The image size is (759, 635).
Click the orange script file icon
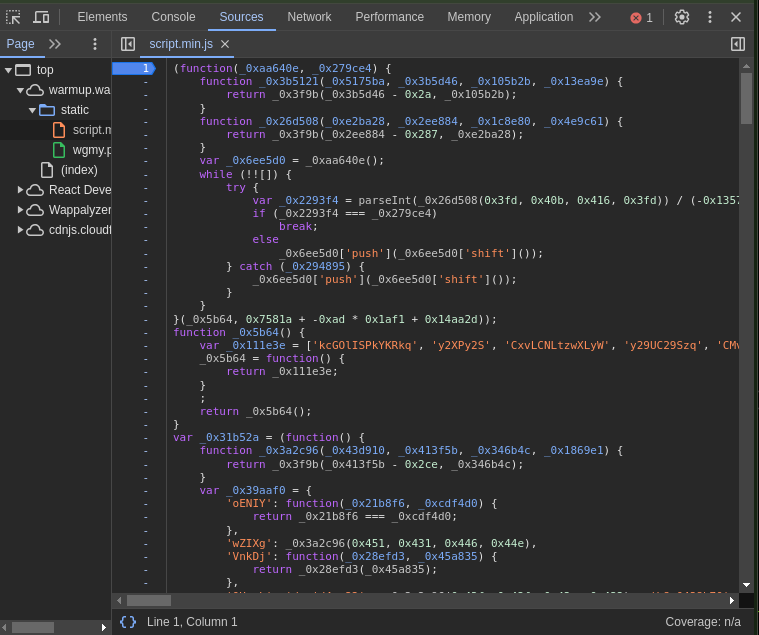point(59,130)
